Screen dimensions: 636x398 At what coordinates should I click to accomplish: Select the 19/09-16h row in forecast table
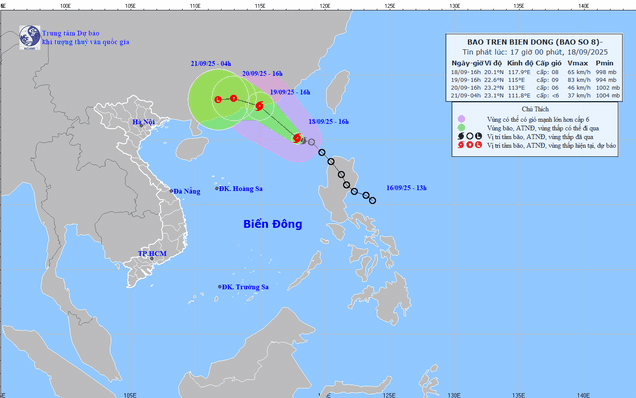(x=535, y=80)
